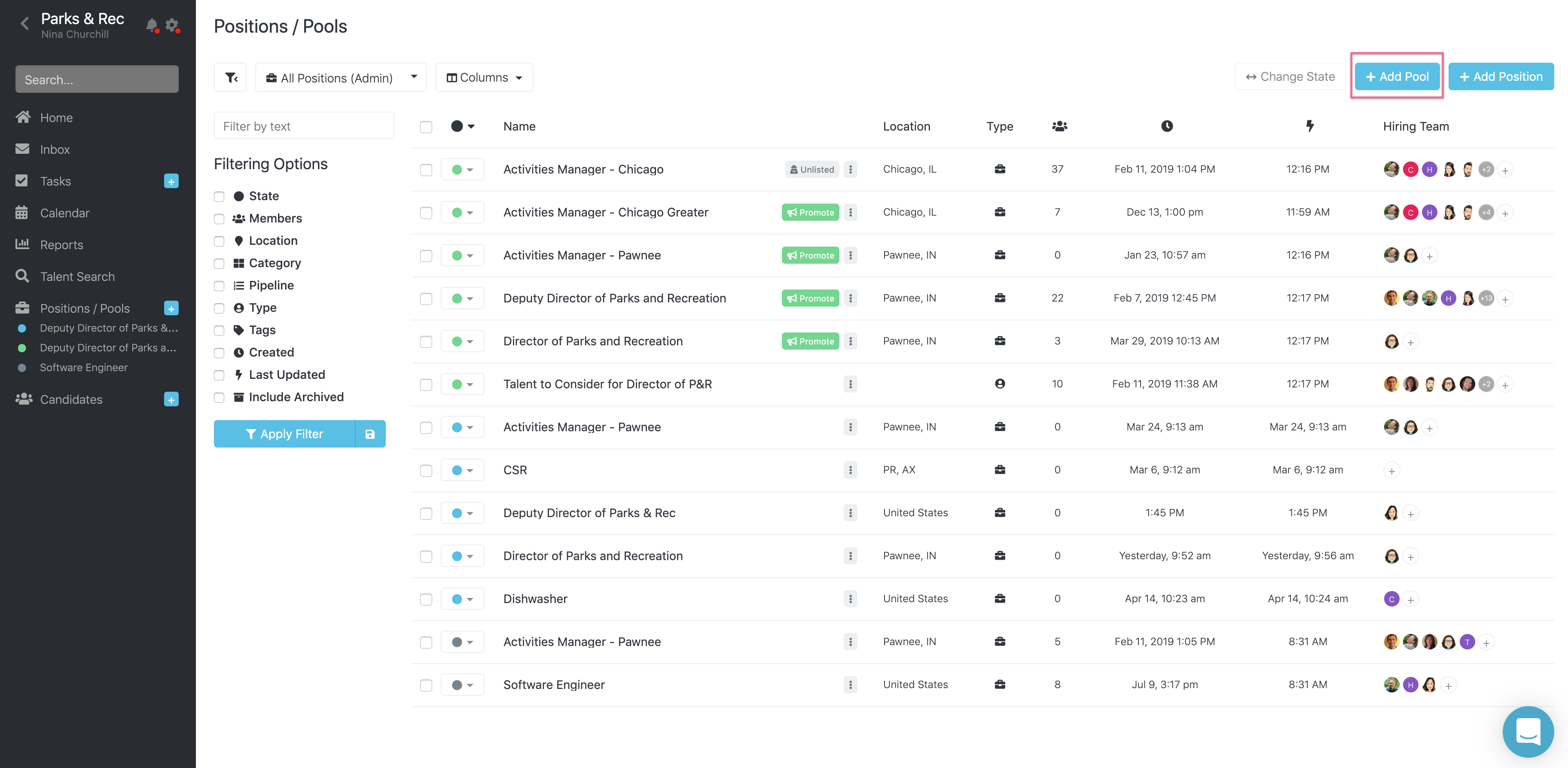
Task: Click the filter toggle funnel icon
Action: (x=231, y=77)
